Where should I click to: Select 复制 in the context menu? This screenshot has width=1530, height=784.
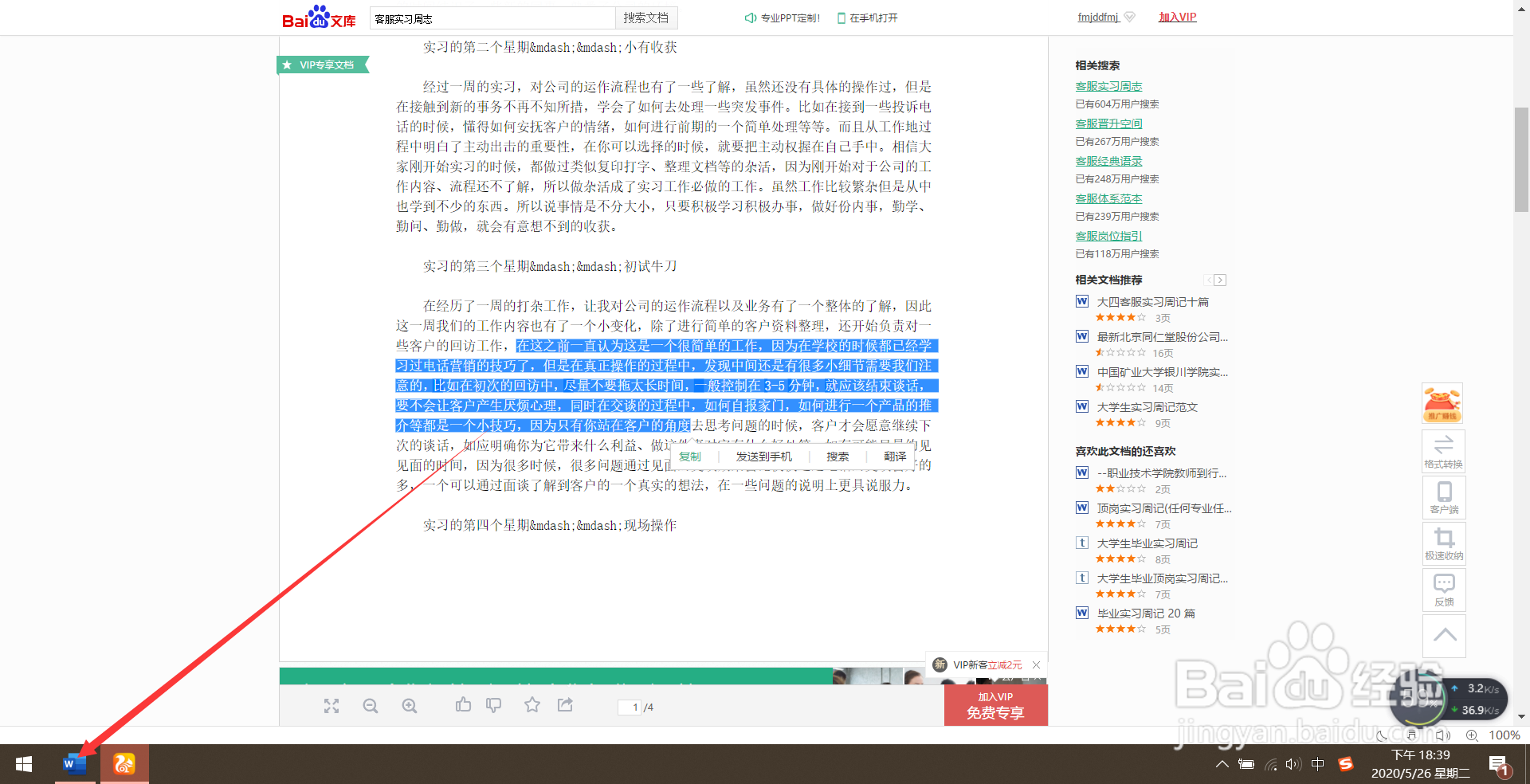(x=690, y=457)
